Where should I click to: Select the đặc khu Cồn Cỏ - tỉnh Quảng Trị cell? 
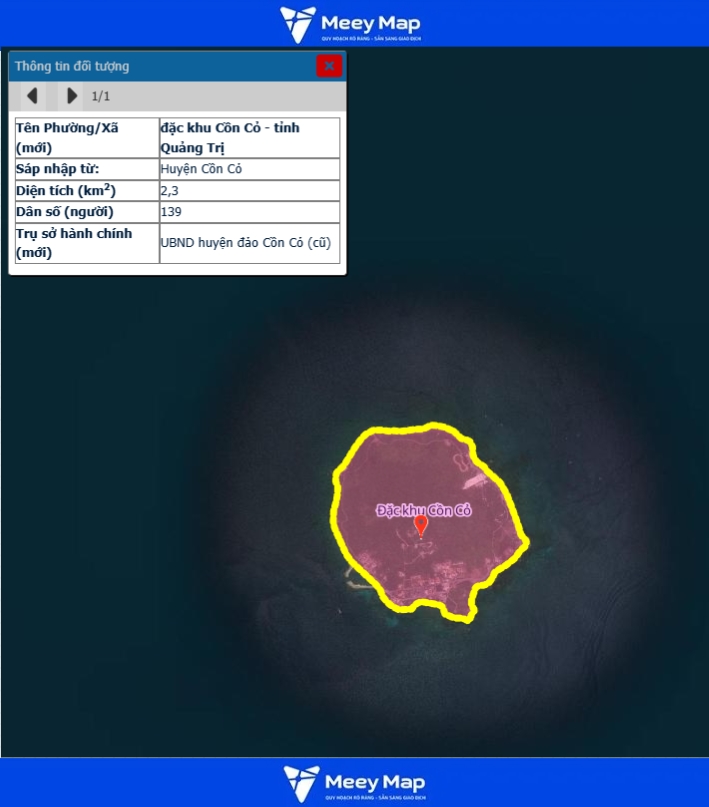(249, 138)
